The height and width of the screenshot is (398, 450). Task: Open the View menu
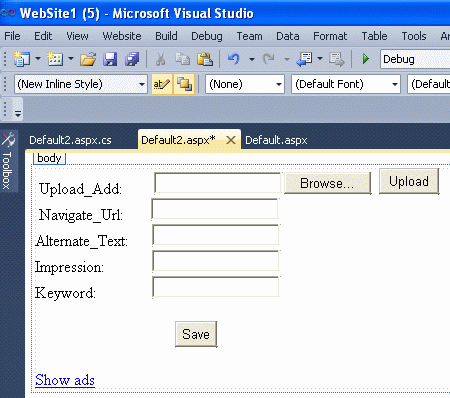point(77,36)
